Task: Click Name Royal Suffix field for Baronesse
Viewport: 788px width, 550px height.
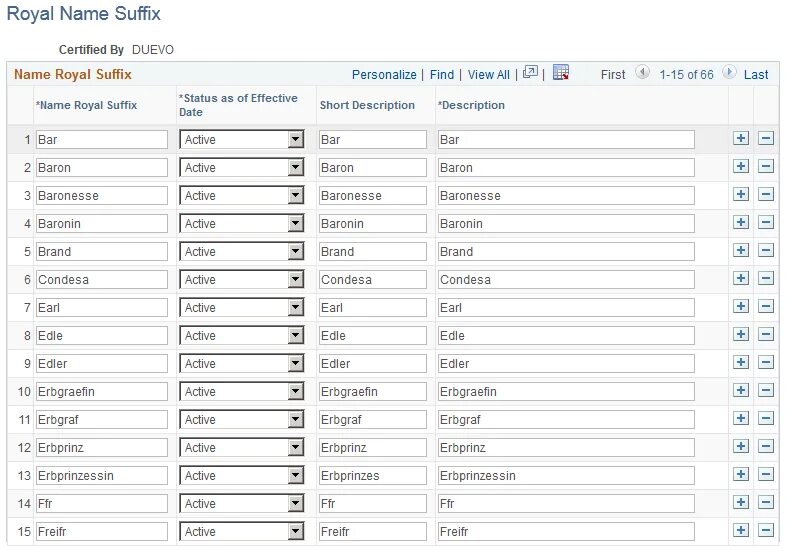Action: pos(101,196)
